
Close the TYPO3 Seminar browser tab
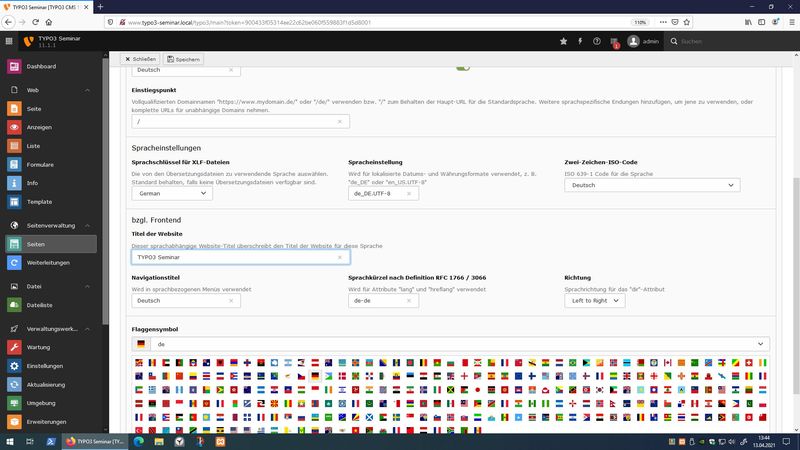point(86,7)
